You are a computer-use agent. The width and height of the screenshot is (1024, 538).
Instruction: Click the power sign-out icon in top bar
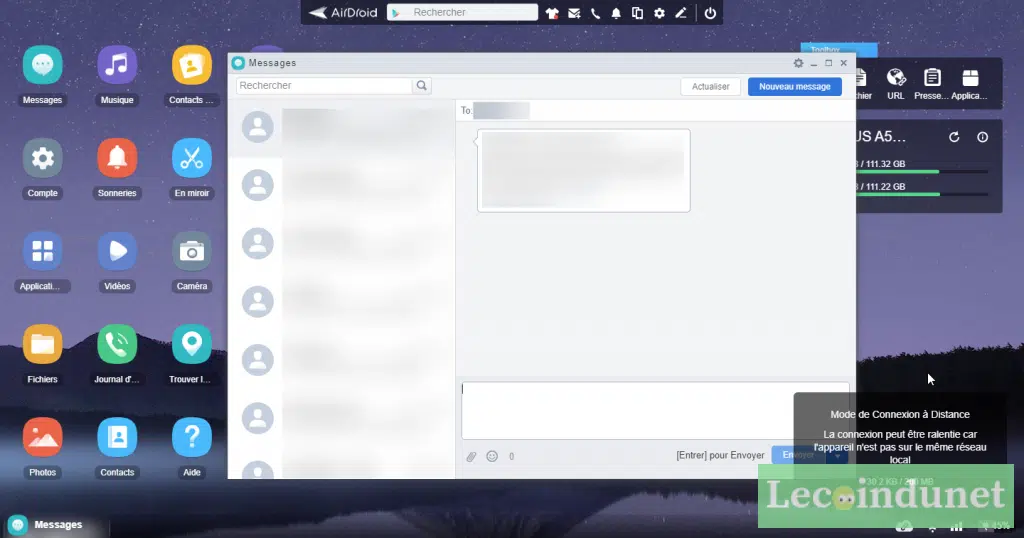pos(710,13)
